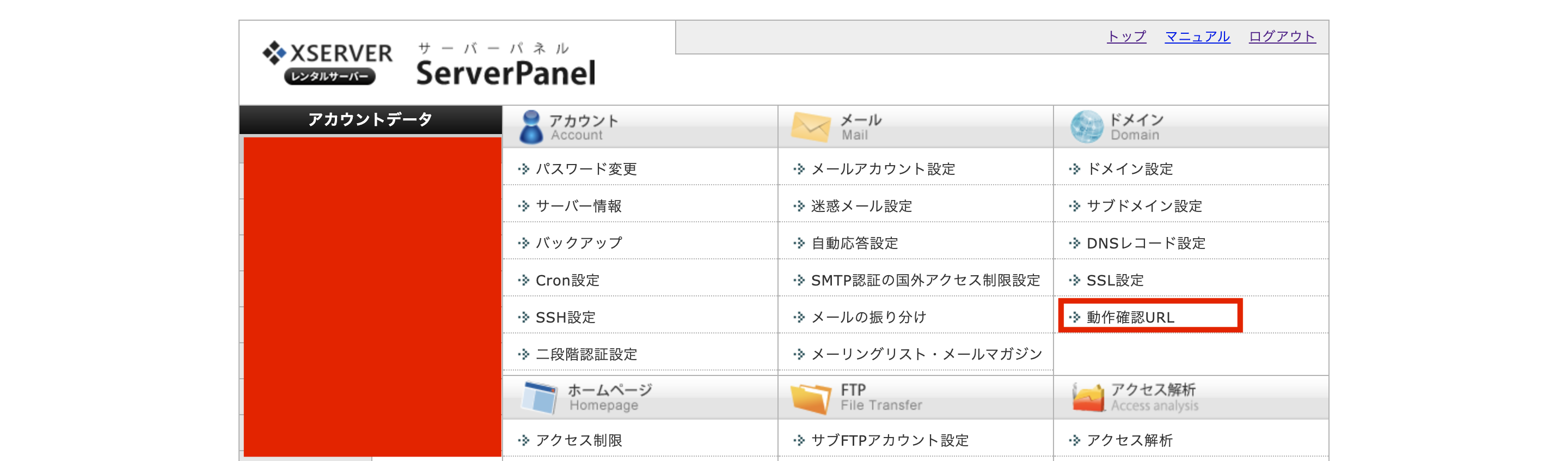Open 二段階認証設定

click(586, 354)
